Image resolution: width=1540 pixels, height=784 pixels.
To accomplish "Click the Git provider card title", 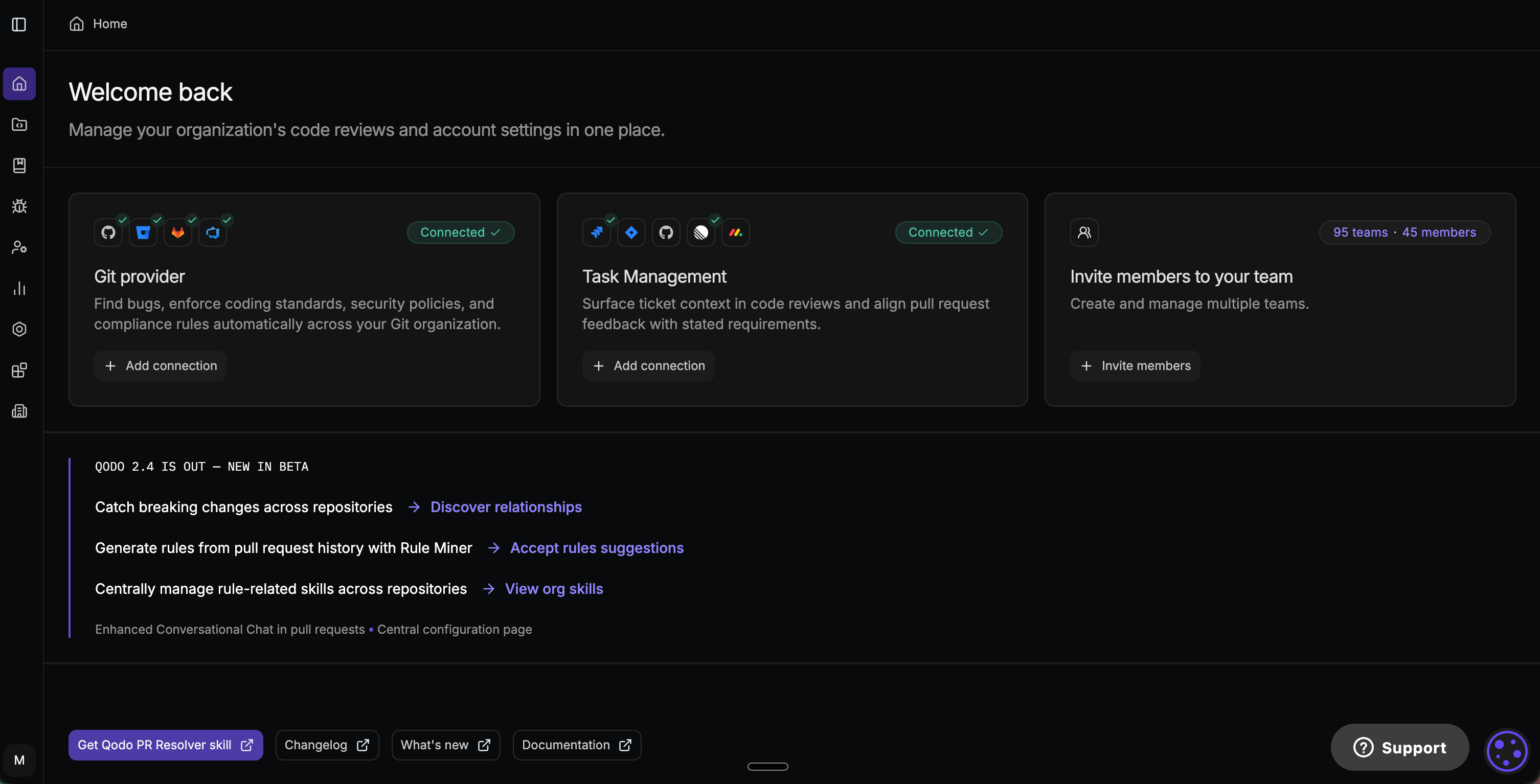I will click(x=139, y=276).
